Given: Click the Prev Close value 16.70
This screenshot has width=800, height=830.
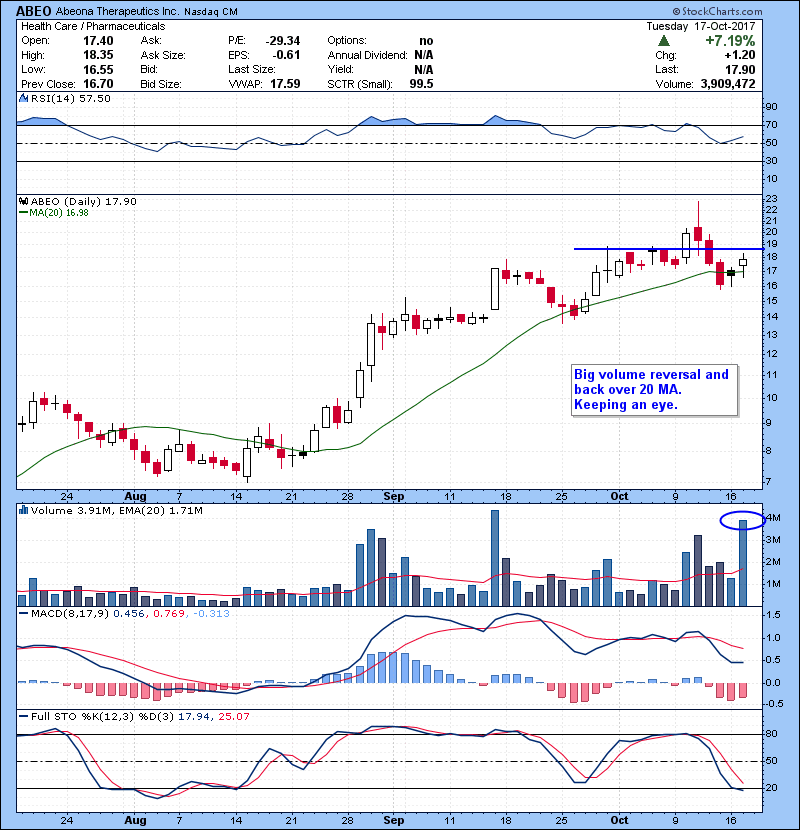Looking at the screenshot, I should tap(98, 84).
